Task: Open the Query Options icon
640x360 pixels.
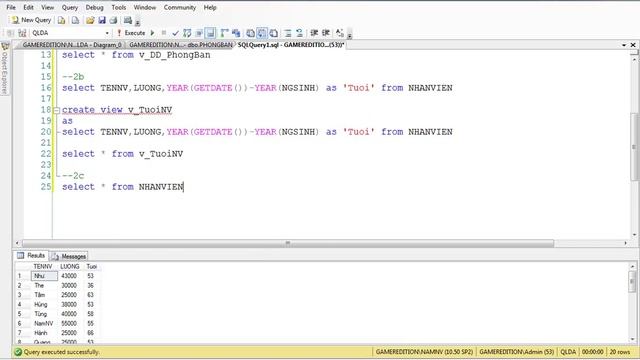Action: tap(199, 33)
